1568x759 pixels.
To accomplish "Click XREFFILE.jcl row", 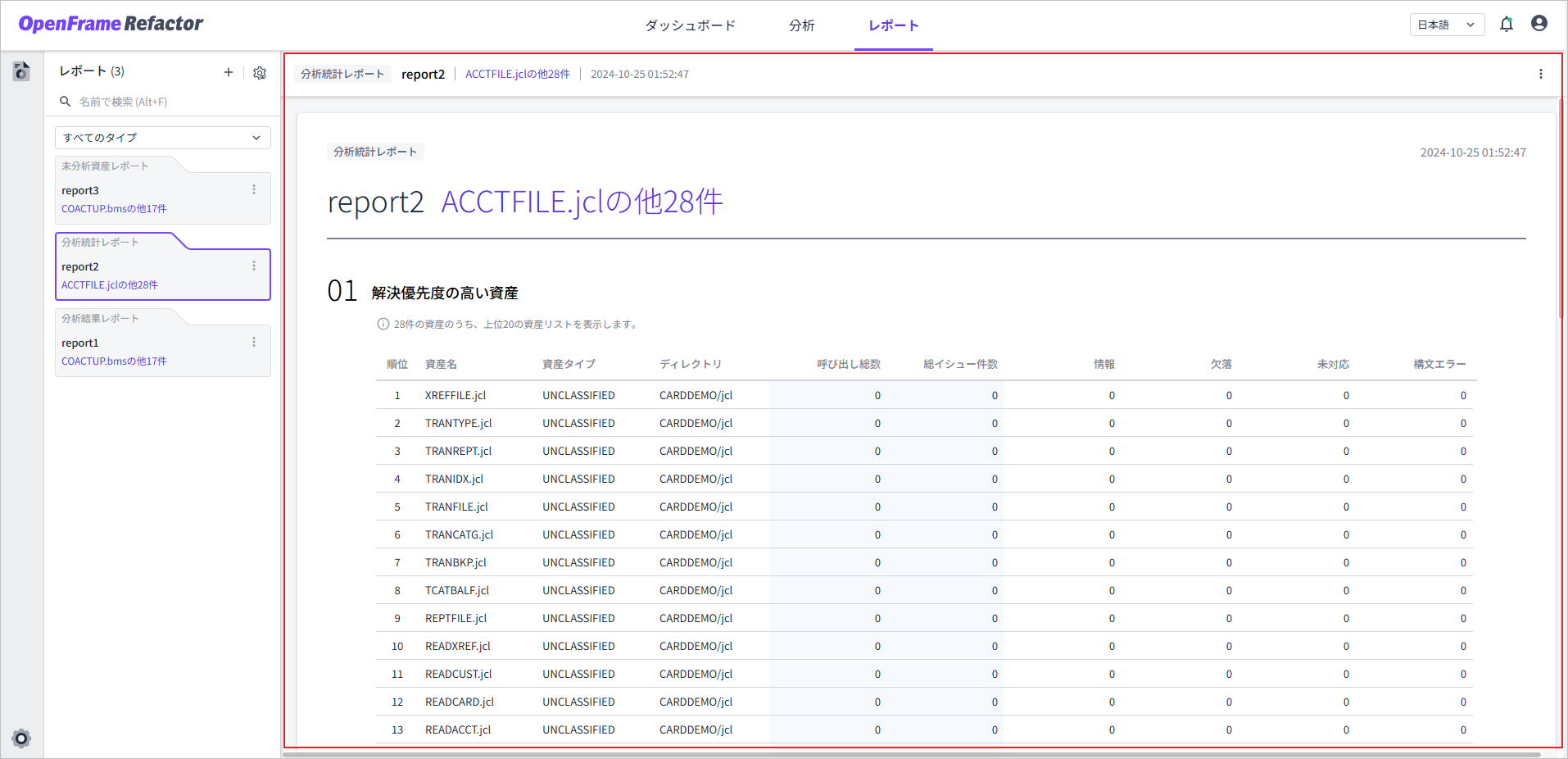I will (x=924, y=395).
